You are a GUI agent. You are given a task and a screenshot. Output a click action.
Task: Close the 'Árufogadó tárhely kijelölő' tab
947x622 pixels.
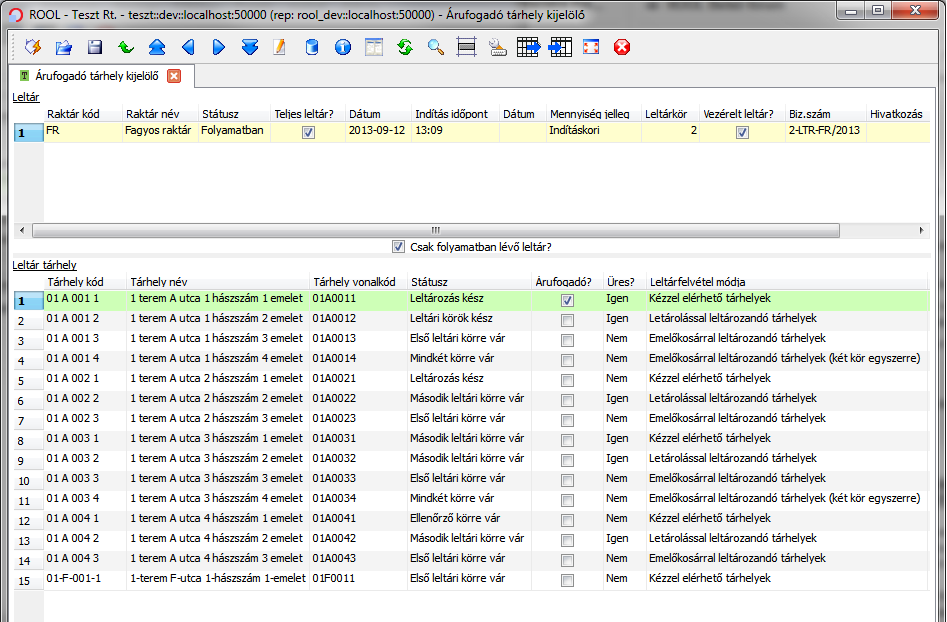click(x=174, y=76)
